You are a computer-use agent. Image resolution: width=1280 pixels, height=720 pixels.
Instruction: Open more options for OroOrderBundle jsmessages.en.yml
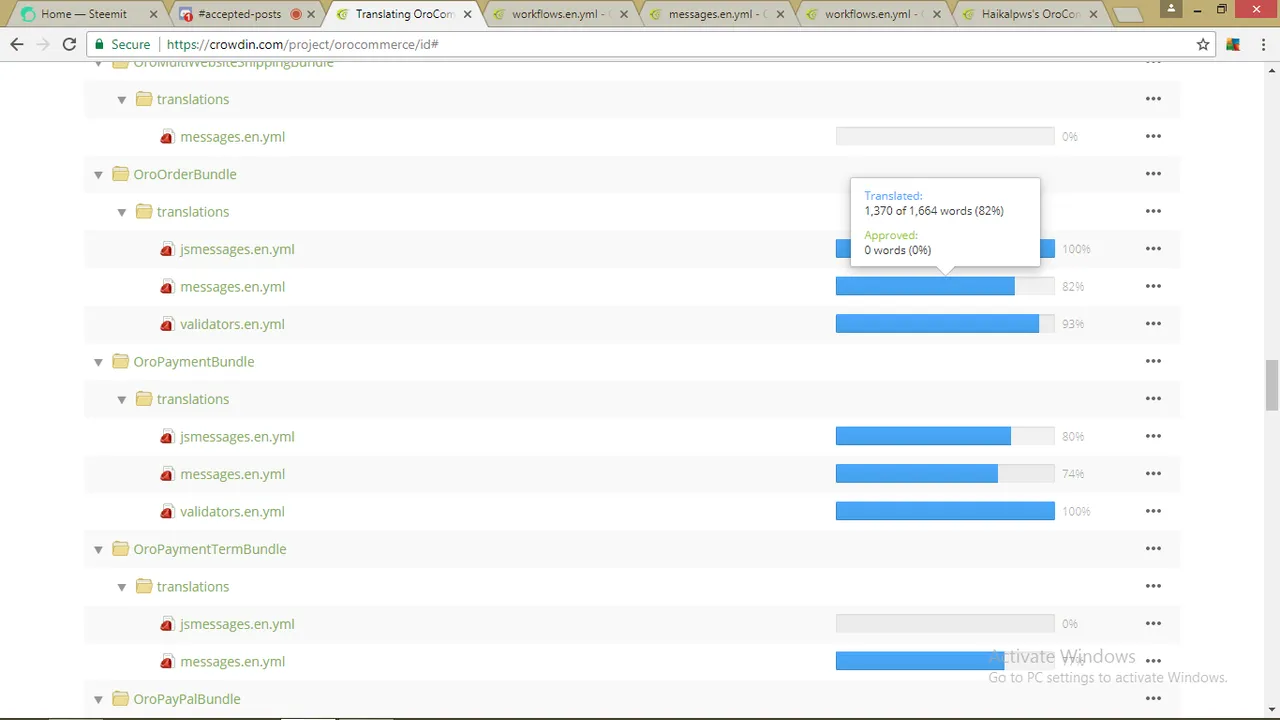pos(1153,249)
